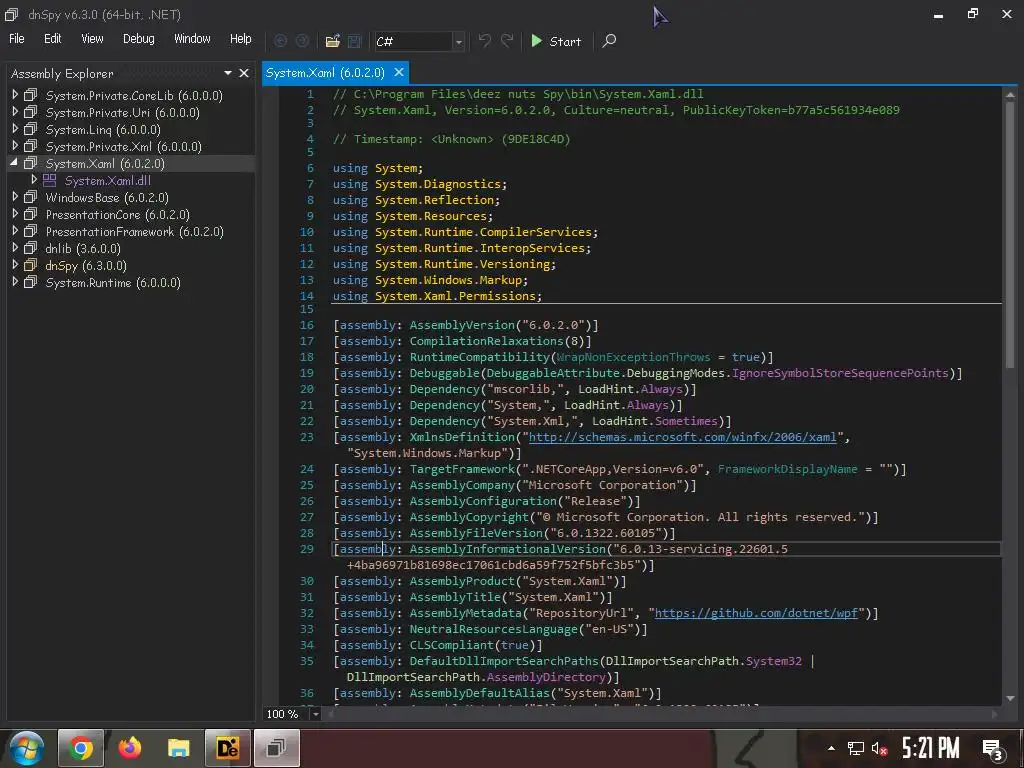Click "using System.Xaml.Permissions;" on line 14
The width and height of the screenshot is (1024, 768).
(x=438, y=296)
